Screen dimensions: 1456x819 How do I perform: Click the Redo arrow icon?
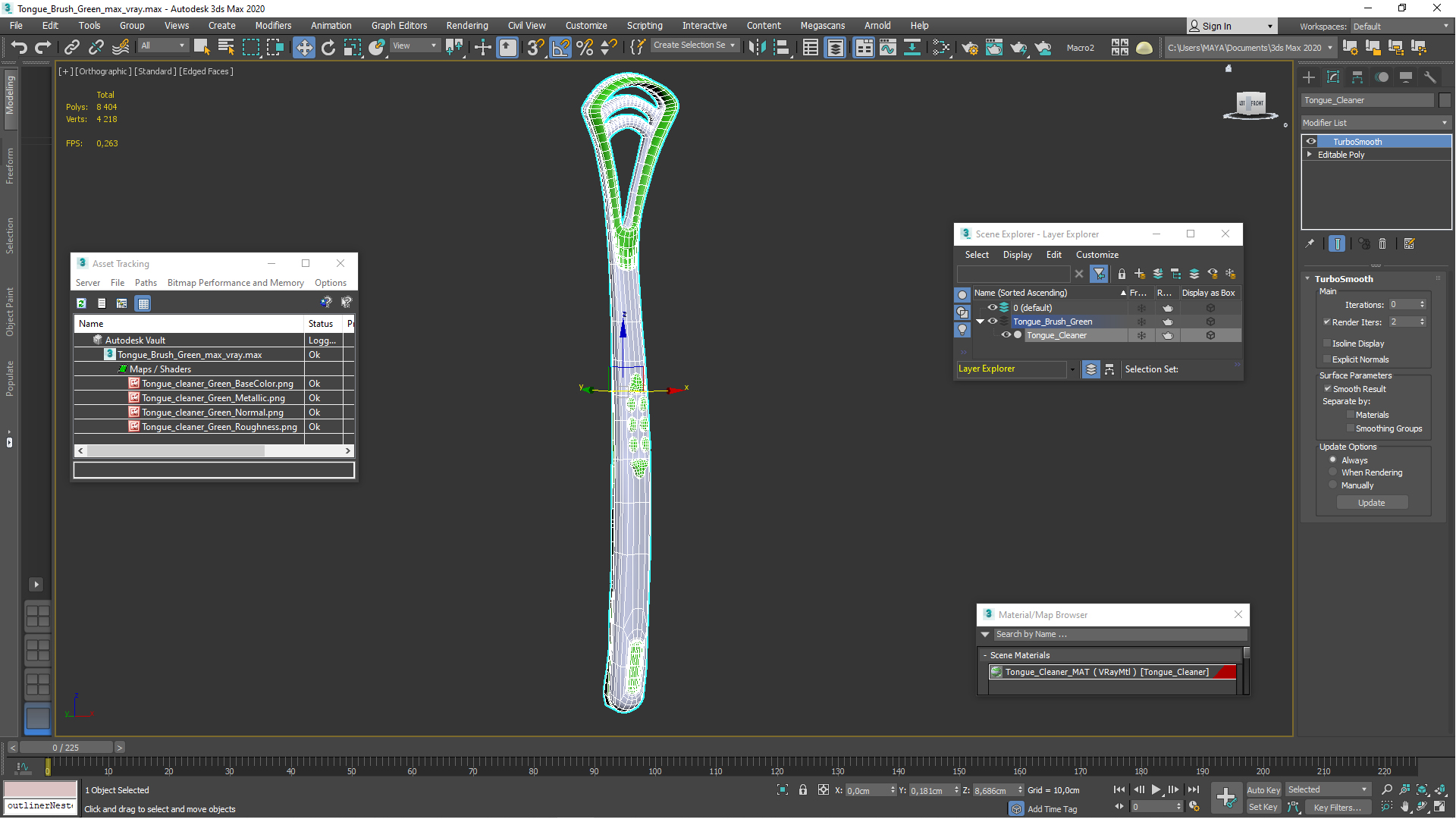43,47
